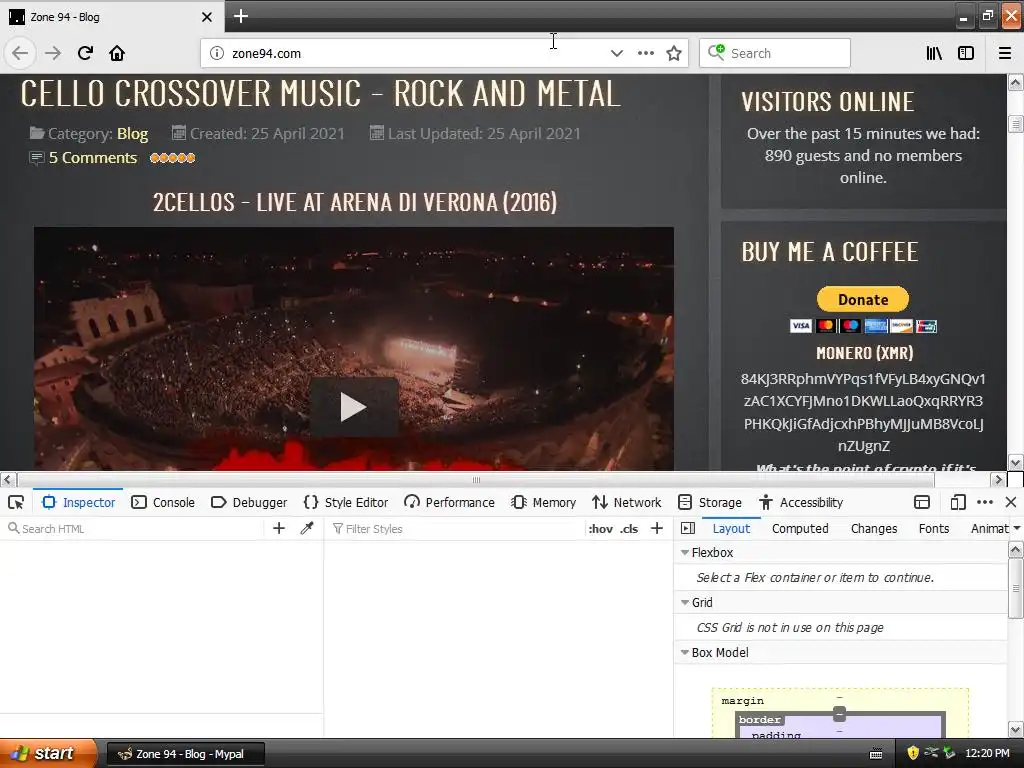This screenshot has width=1024, height=768.
Task: Create a new node with plus button
Action: pyautogui.click(x=279, y=528)
